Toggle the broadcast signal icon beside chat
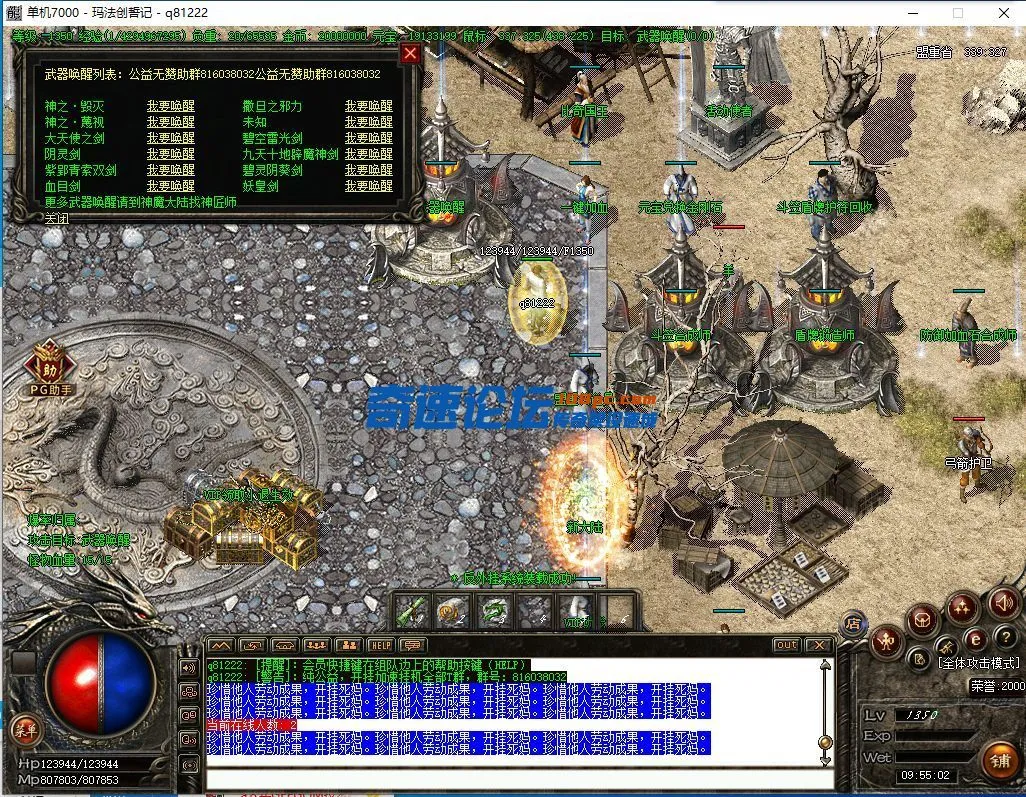The height and width of the screenshot is (797, 1026). (189, 764)
